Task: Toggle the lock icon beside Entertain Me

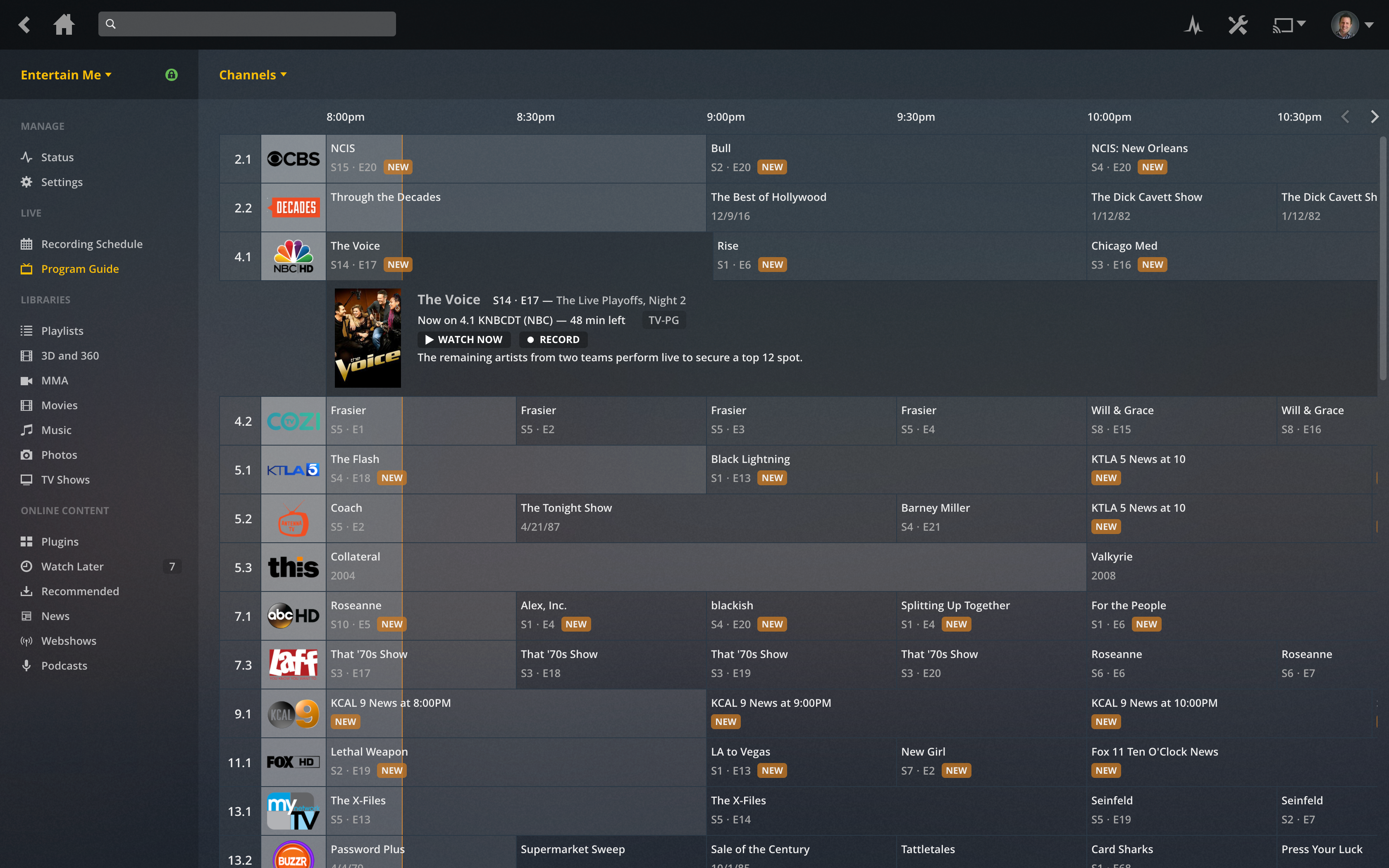Action: tap(171, 74)
